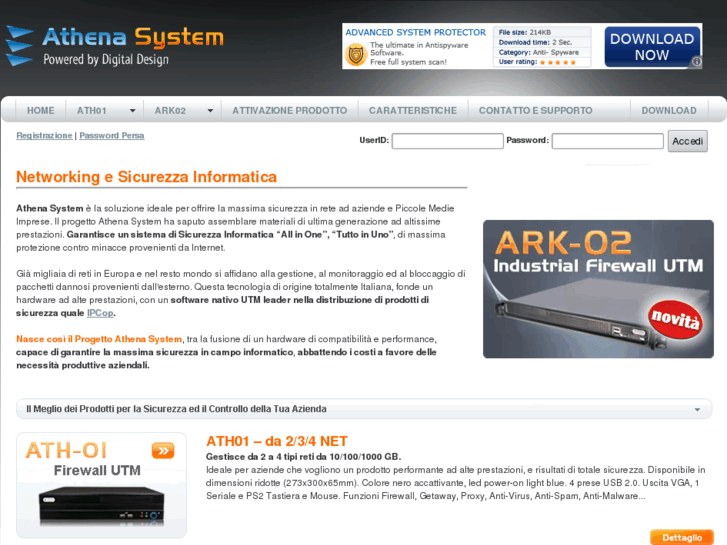This screenshot has height=545, width=727.
Task: Open CONTATTO E SUPPORTO
Action: click(536, 111)
